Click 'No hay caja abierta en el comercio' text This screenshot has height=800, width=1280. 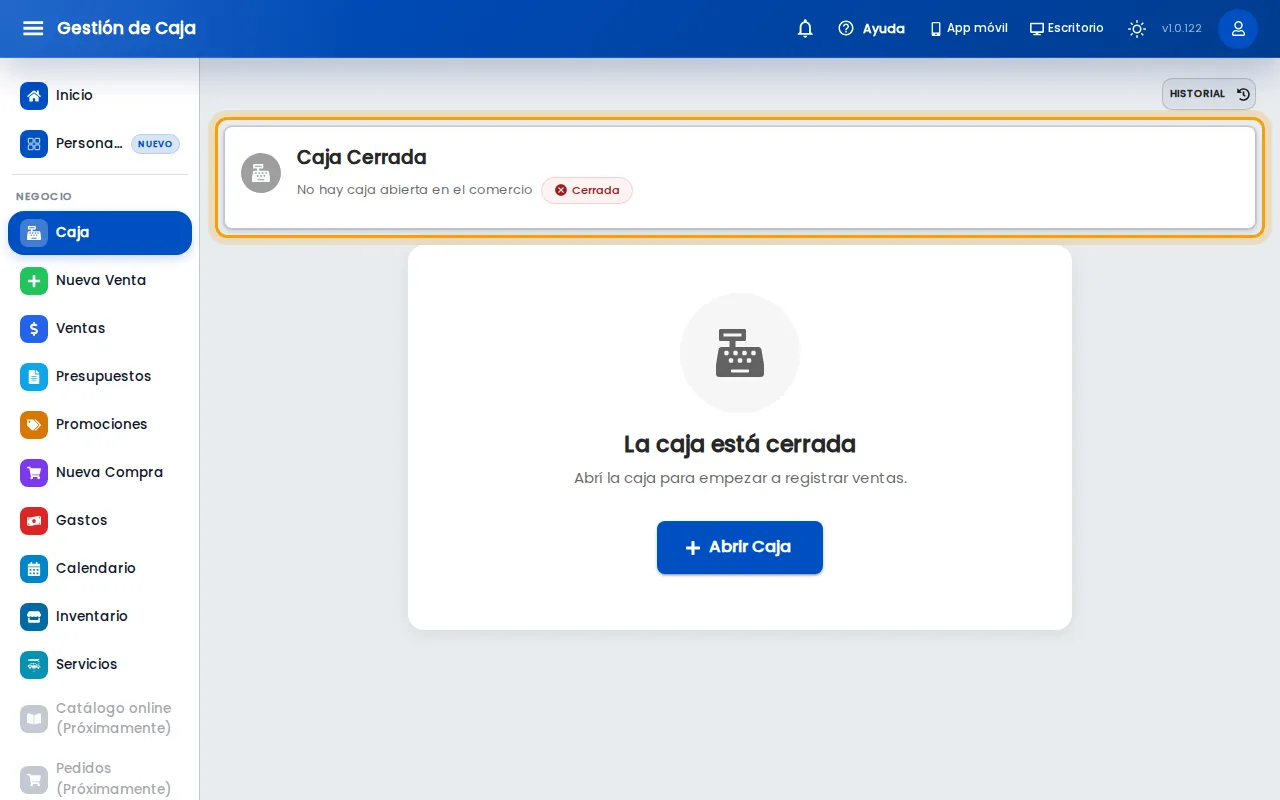(415, 190)
